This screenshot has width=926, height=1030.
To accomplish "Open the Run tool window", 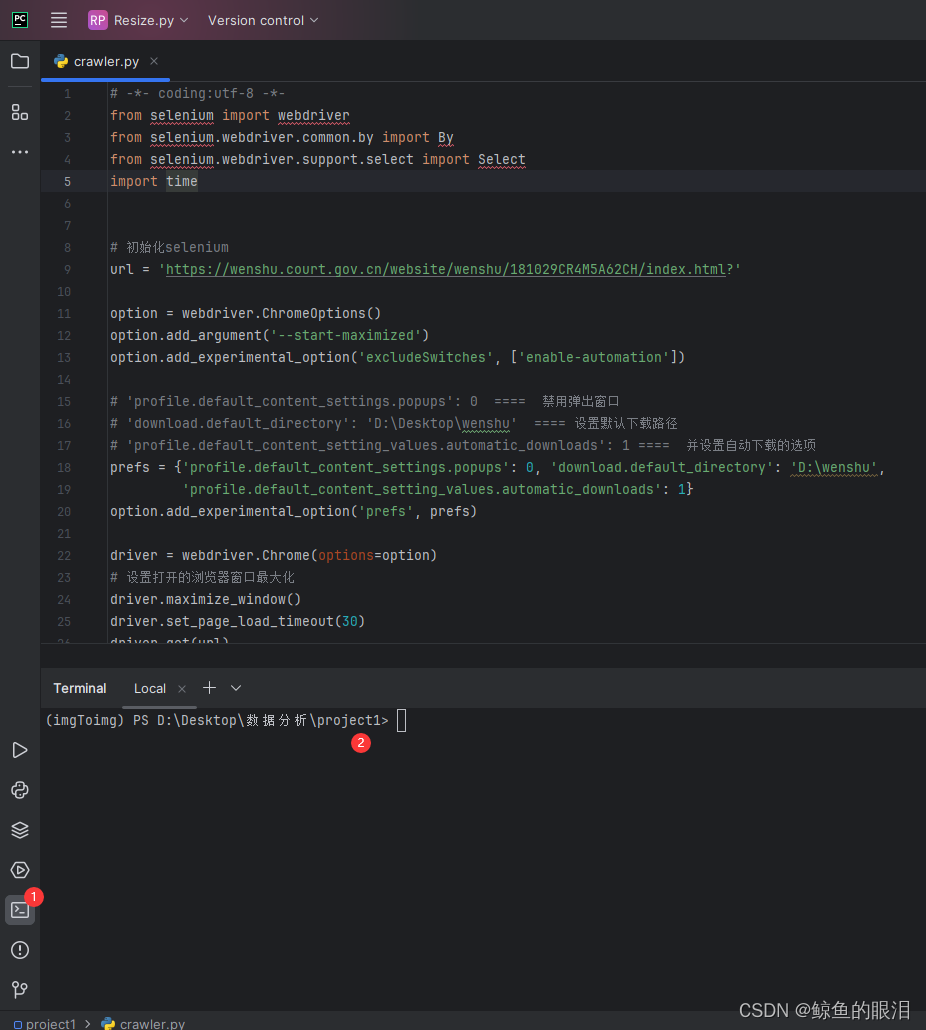I will click(x=20, y=750).
